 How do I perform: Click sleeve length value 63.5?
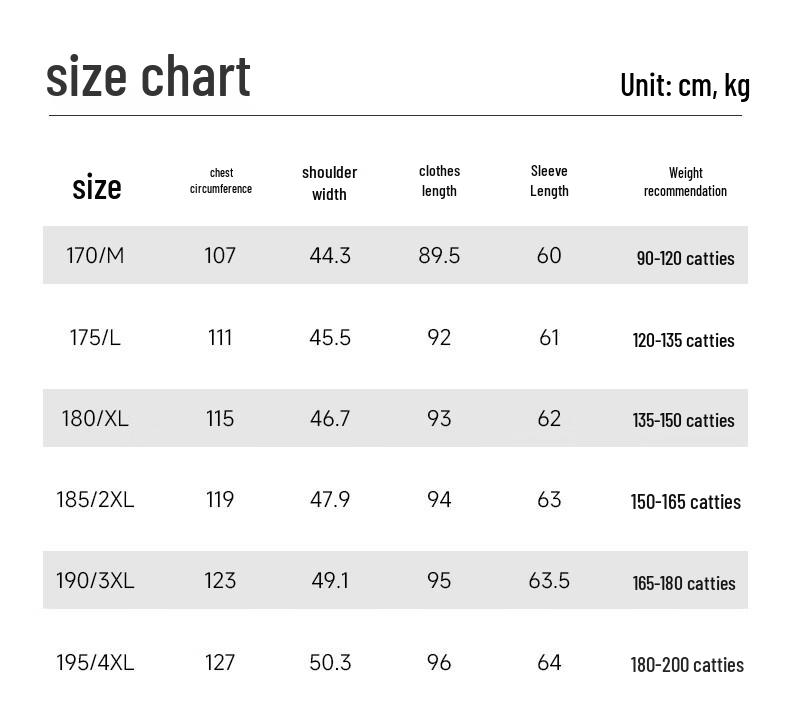click(x=549, y=581)
